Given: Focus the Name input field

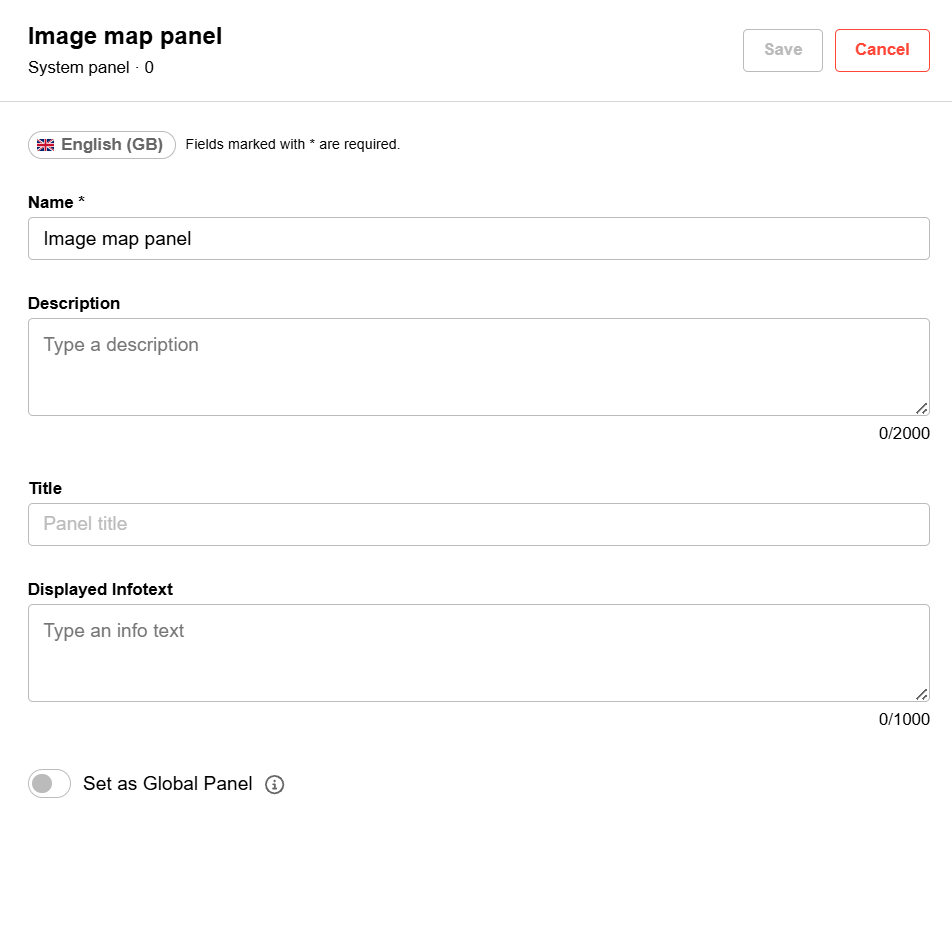Looking at the screenshot, I should pyautogui.click(x=478, y=239).
